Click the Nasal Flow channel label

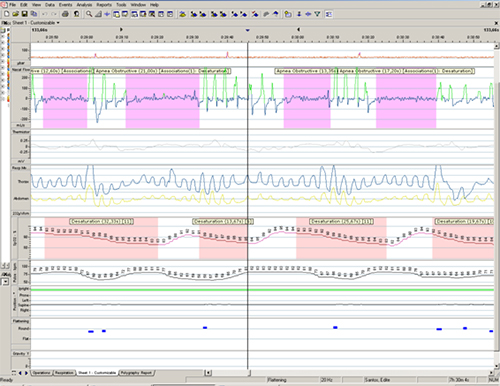tap(21, 70)
